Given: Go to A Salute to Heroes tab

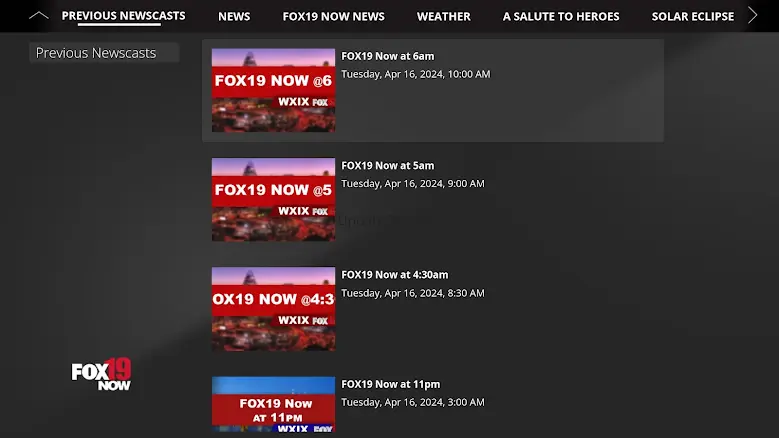Looking at the screenshot, I should [561, 16].
